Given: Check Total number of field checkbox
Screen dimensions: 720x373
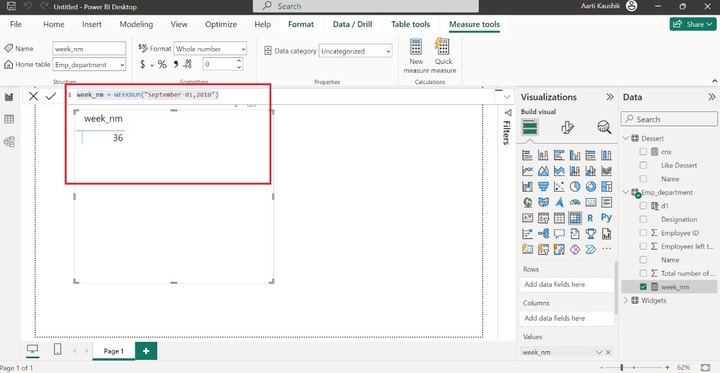Looking at the screenshot, I should coord(643,273).
